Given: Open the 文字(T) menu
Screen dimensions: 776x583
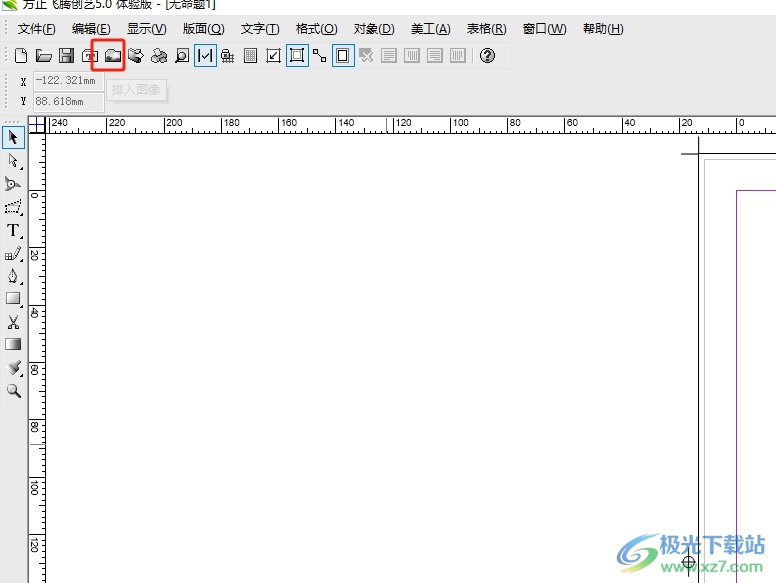Looking at the screenshot, I should 260,29.
